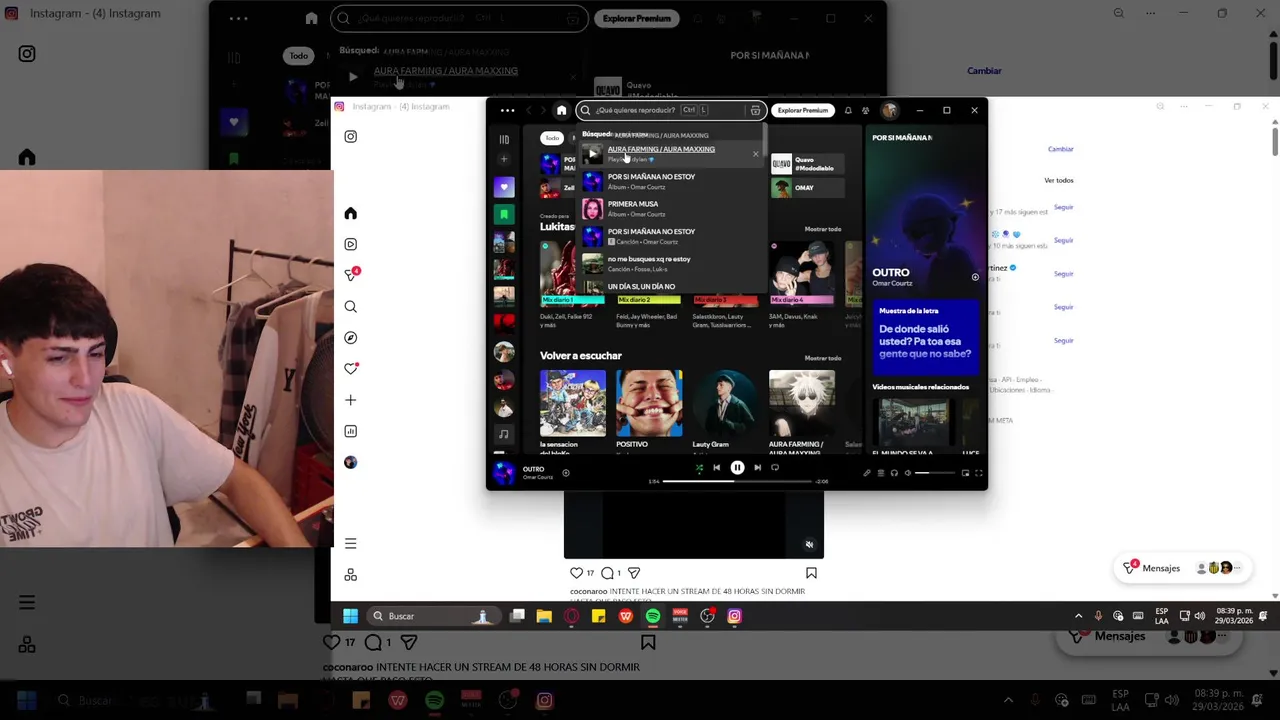Open Spotify notifications bell in front window

tap(848, 110)
